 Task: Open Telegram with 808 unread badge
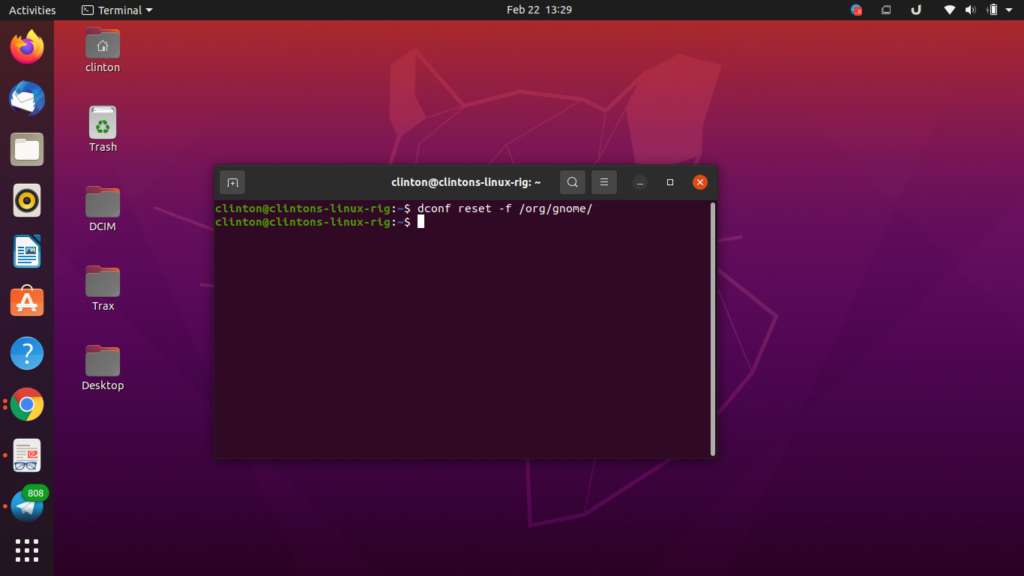pos(27,505)
